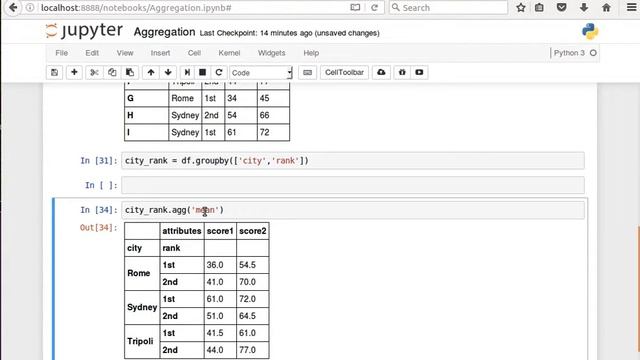
Task: Run the cell using the step-forward icon
Action: 187,73
